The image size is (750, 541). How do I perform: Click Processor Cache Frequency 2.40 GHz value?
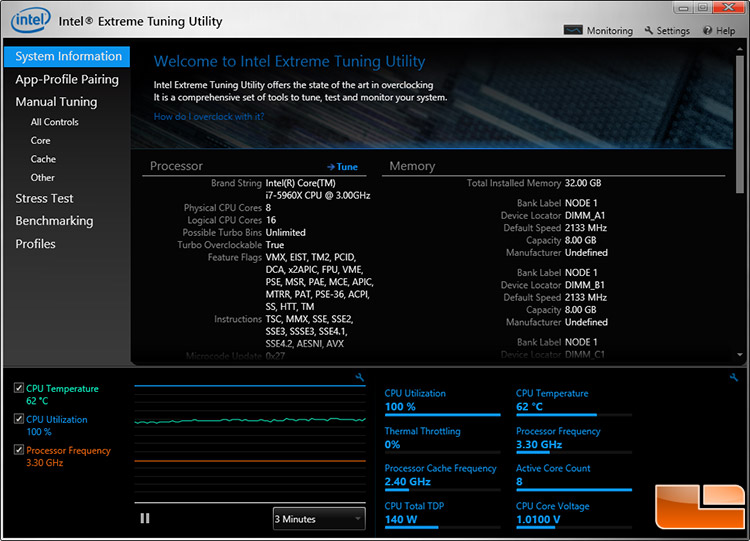[x=408, y=482]
